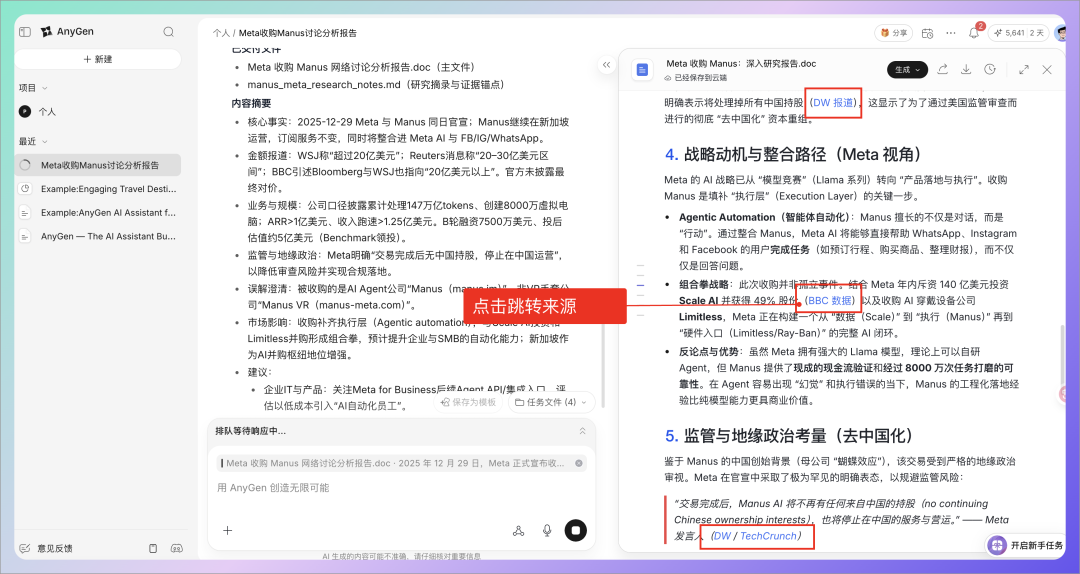
Task: Toggle the sidebar panel icon beside AnyGen logo
Action: pyautogui.click(x=25, y=32)
